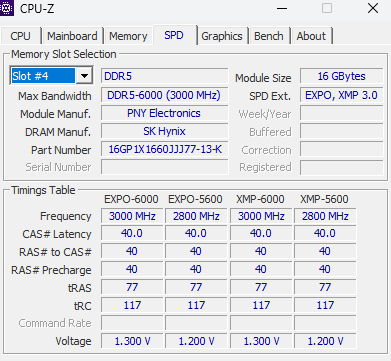
Task: Click the Voltage row label
Action: pyautogui.click(x=73, y=341)
